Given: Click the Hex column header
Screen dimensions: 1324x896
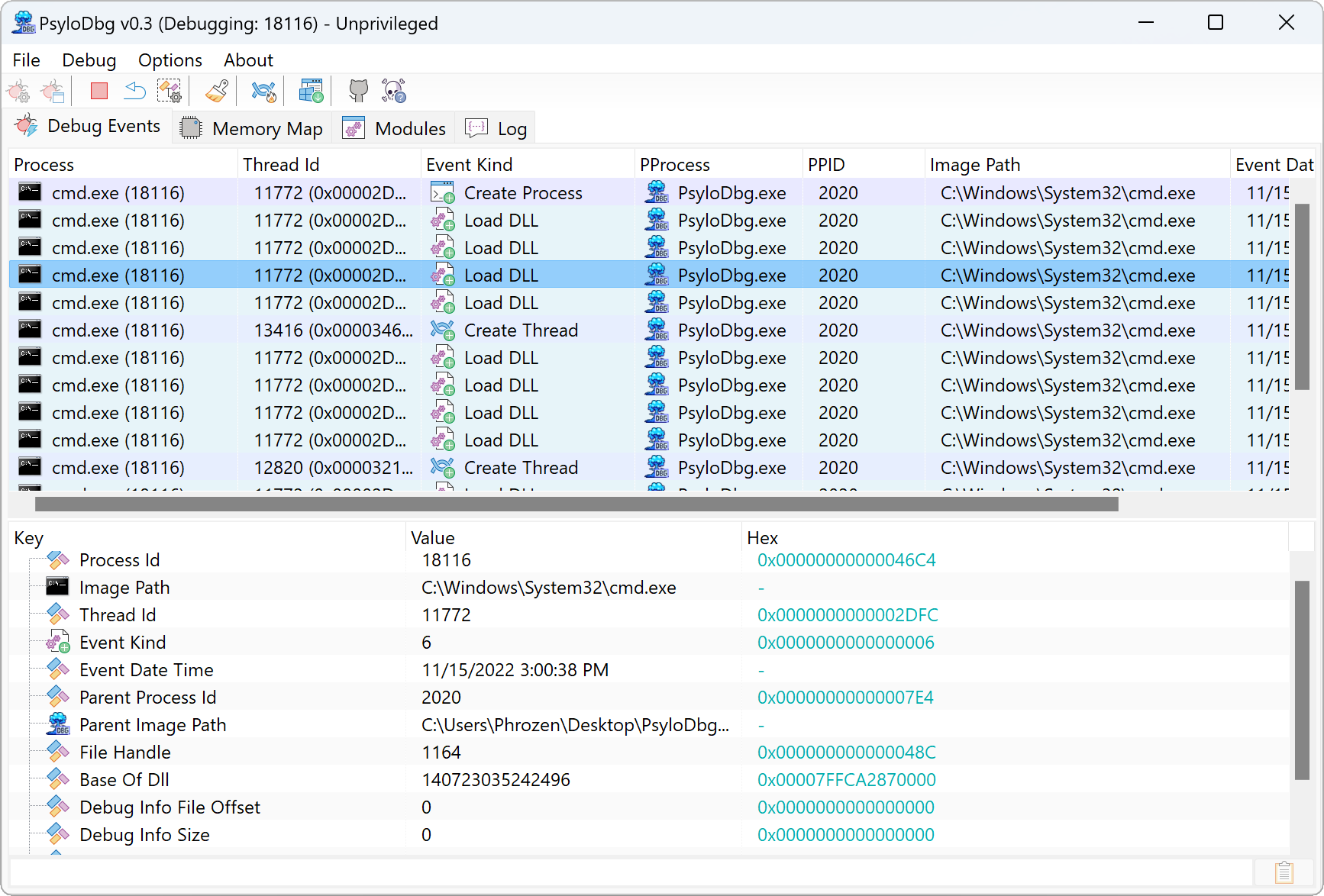Looking at the screenshot, I should tap(1015, 538).
